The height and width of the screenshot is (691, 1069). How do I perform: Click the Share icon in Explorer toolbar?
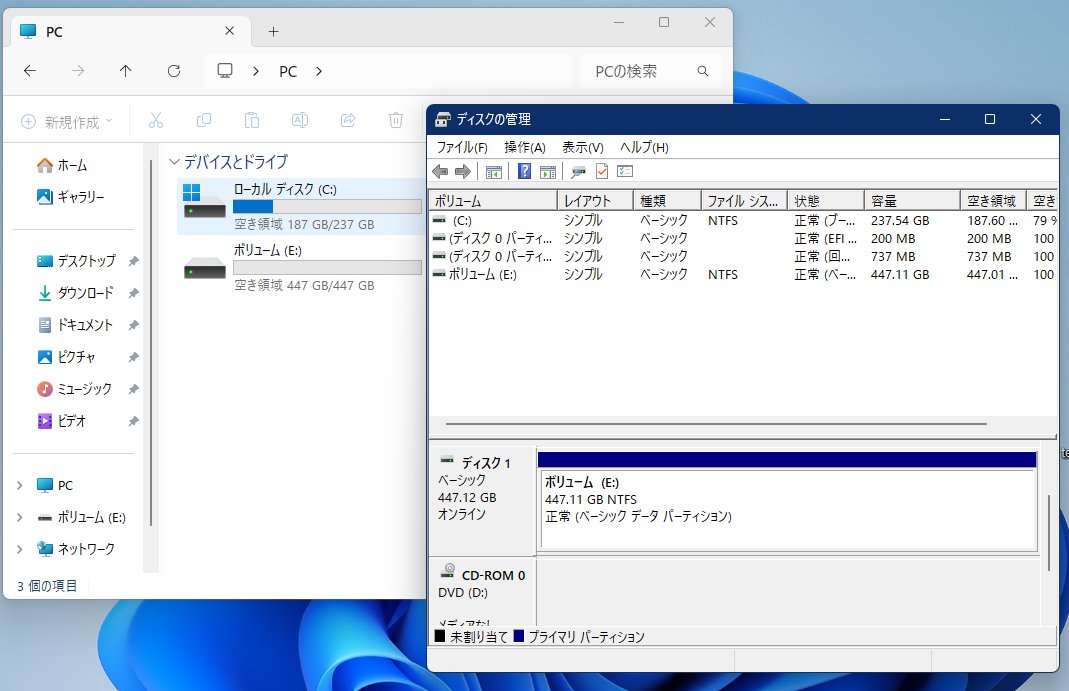tap(347, 120)
